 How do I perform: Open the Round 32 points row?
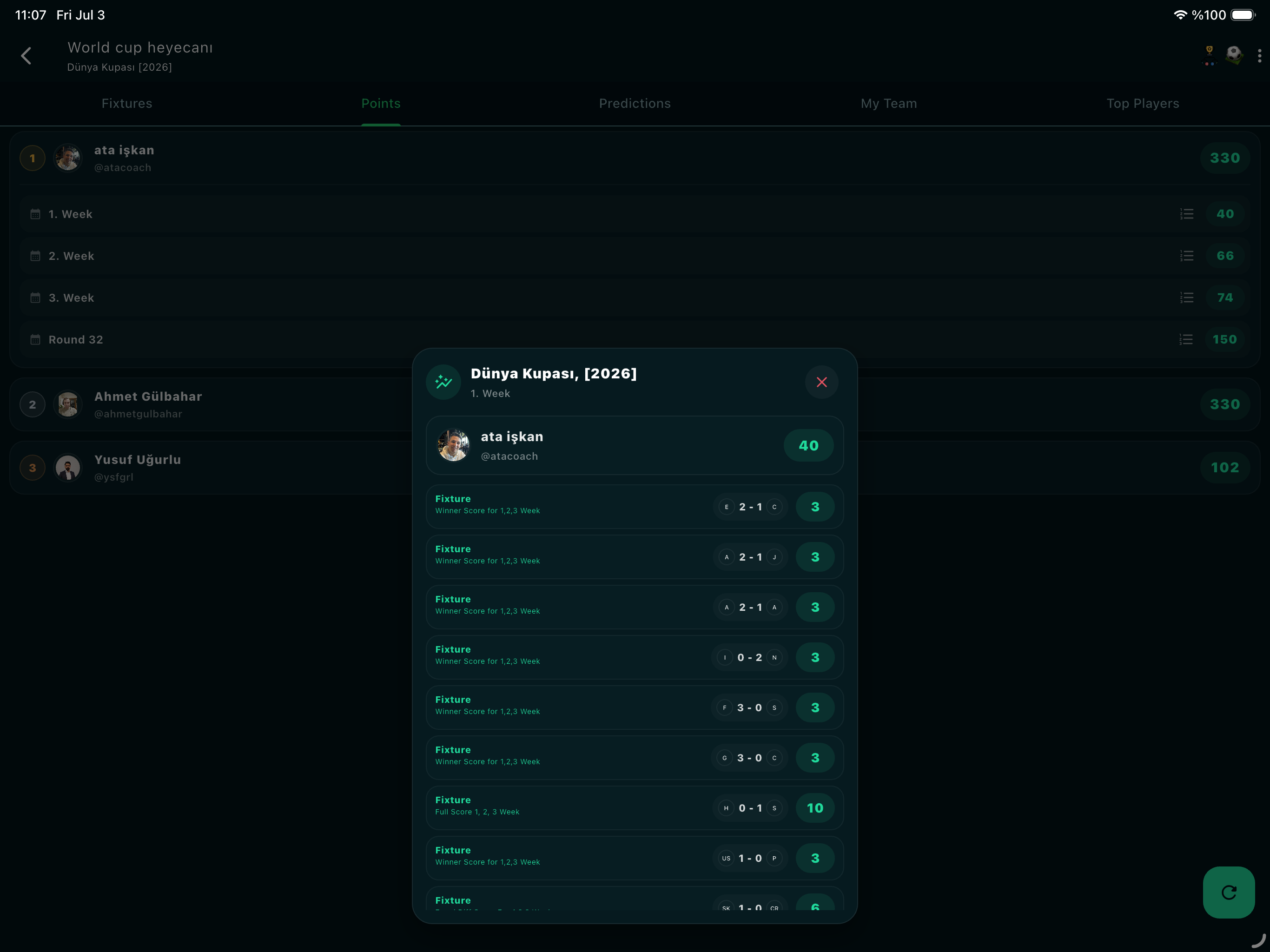pyautogui.click(x=635, y=339)
